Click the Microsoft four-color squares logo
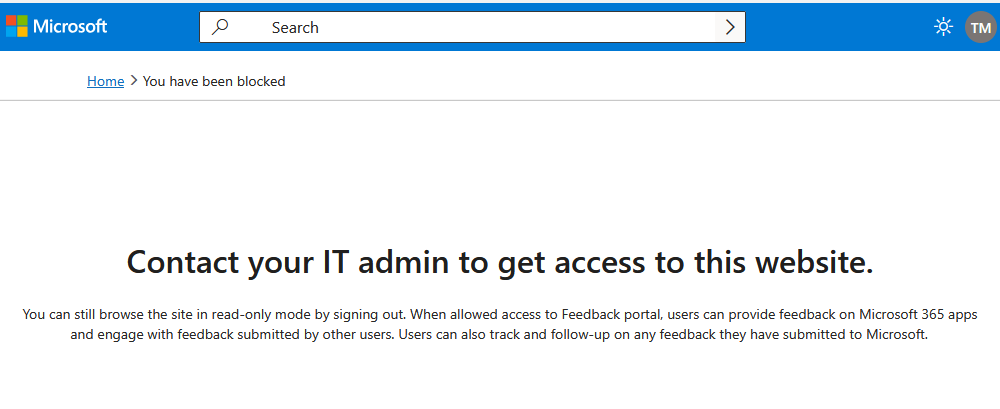 17,26
